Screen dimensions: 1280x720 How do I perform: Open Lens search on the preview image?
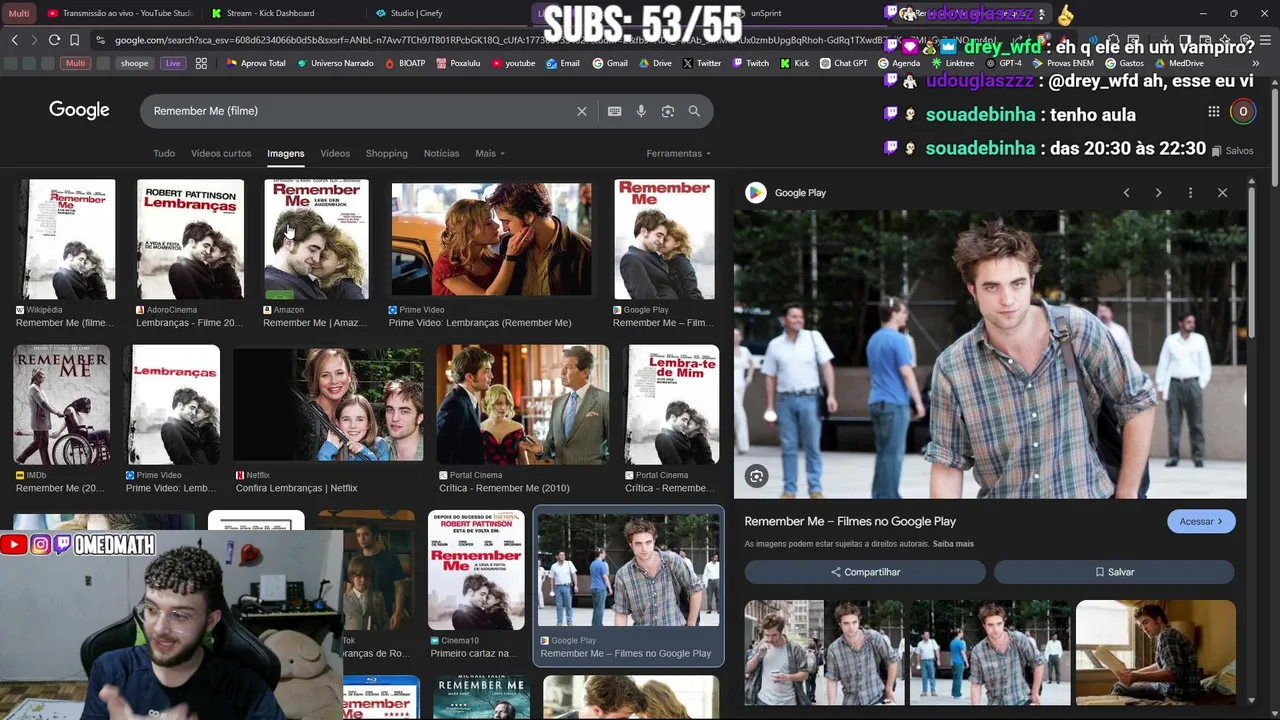coord(757,477)
